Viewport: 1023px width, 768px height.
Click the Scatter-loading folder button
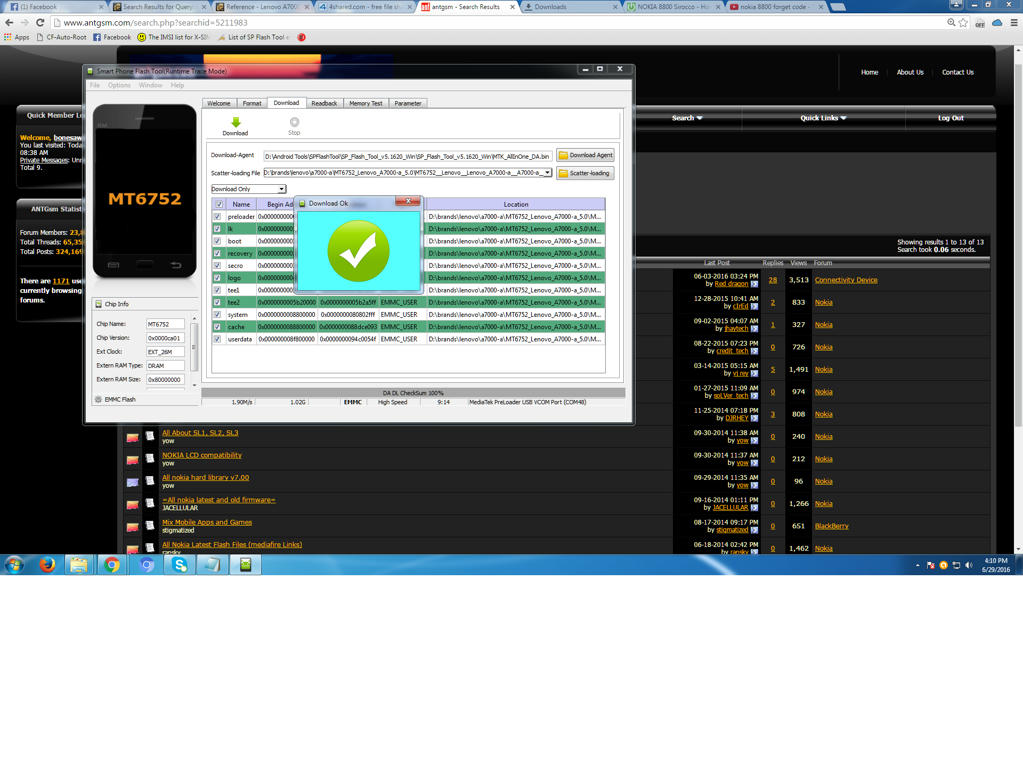[585, 173]
